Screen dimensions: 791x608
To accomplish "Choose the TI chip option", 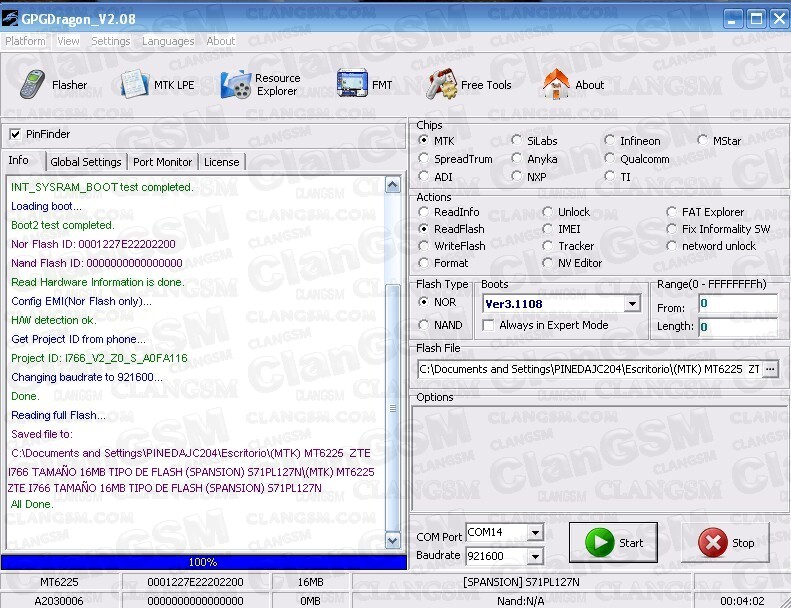I will tap(609, 176).
